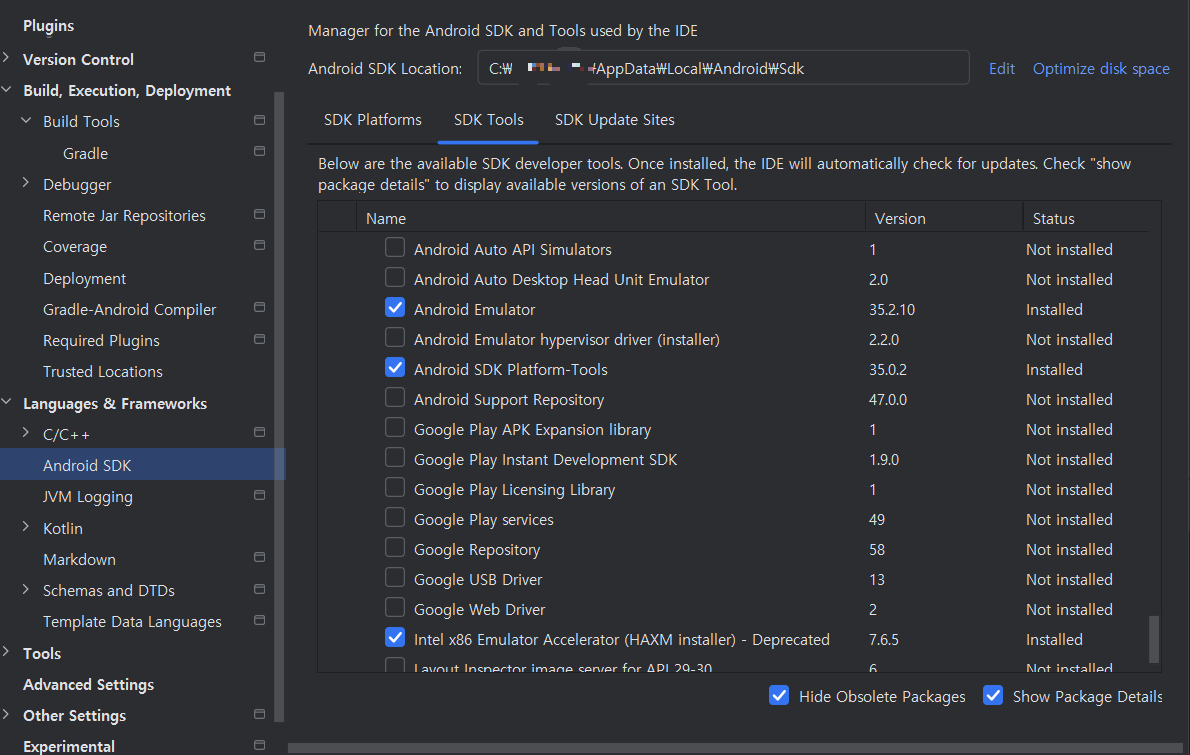
Task: Click project-level icon beside Template Data Languages
Action: 260,621
